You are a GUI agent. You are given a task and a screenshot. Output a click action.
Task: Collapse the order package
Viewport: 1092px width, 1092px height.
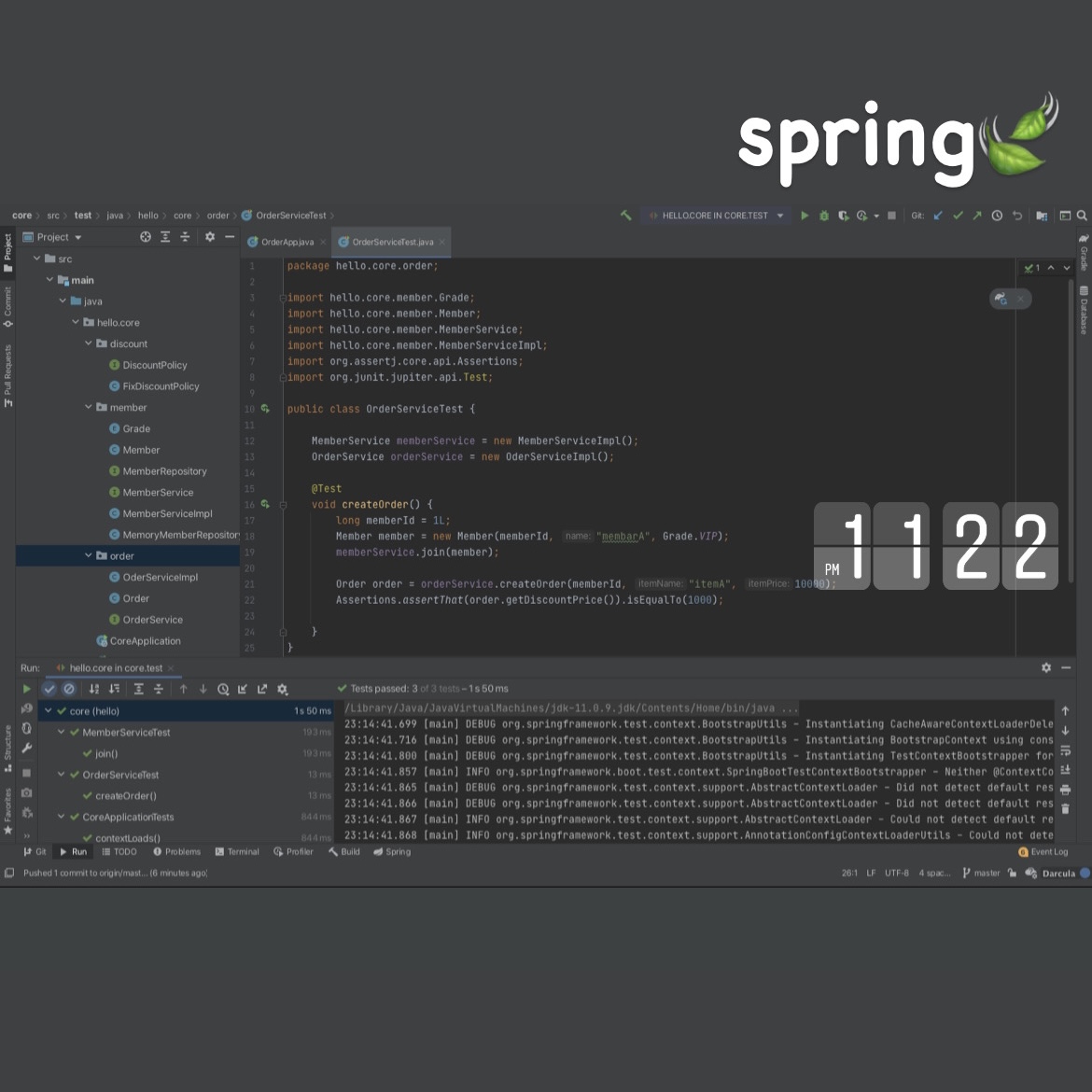point(89,555)
